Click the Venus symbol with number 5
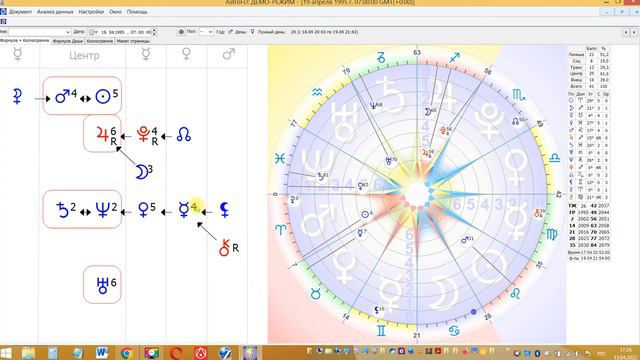This screenshot has width=640, height=360. coord(143,210)
